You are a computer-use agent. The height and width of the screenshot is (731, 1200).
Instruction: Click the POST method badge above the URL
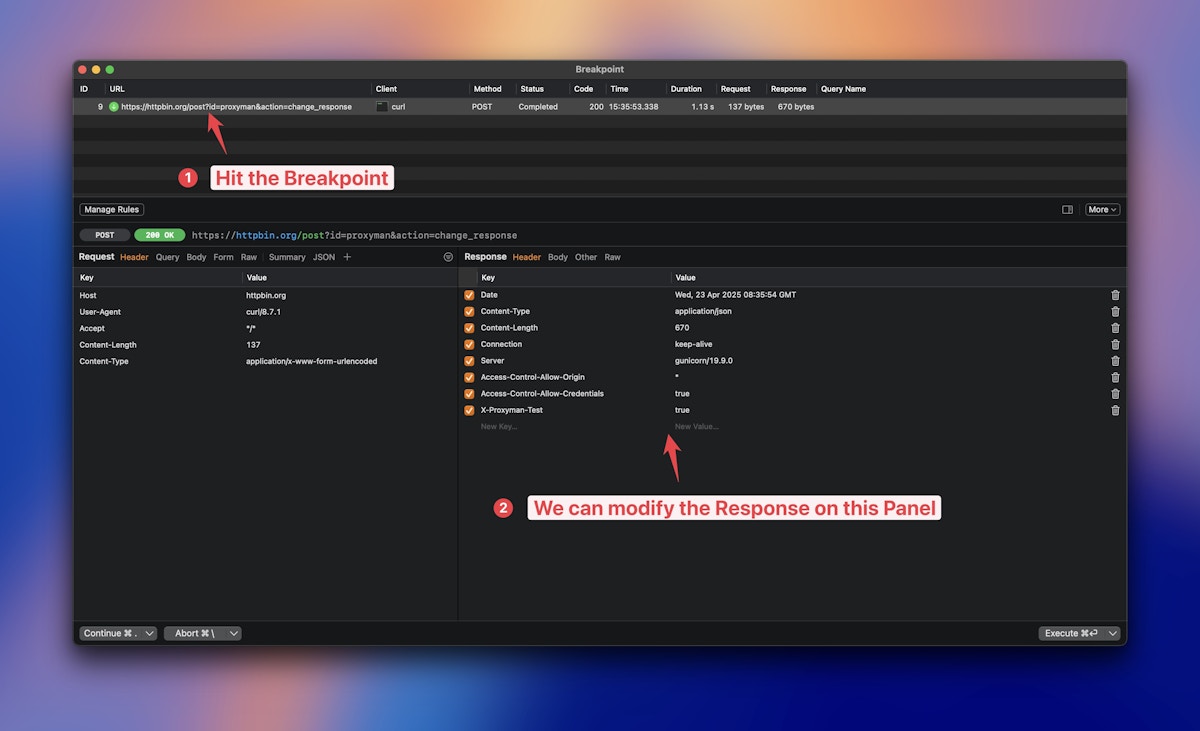coord(103,235)
